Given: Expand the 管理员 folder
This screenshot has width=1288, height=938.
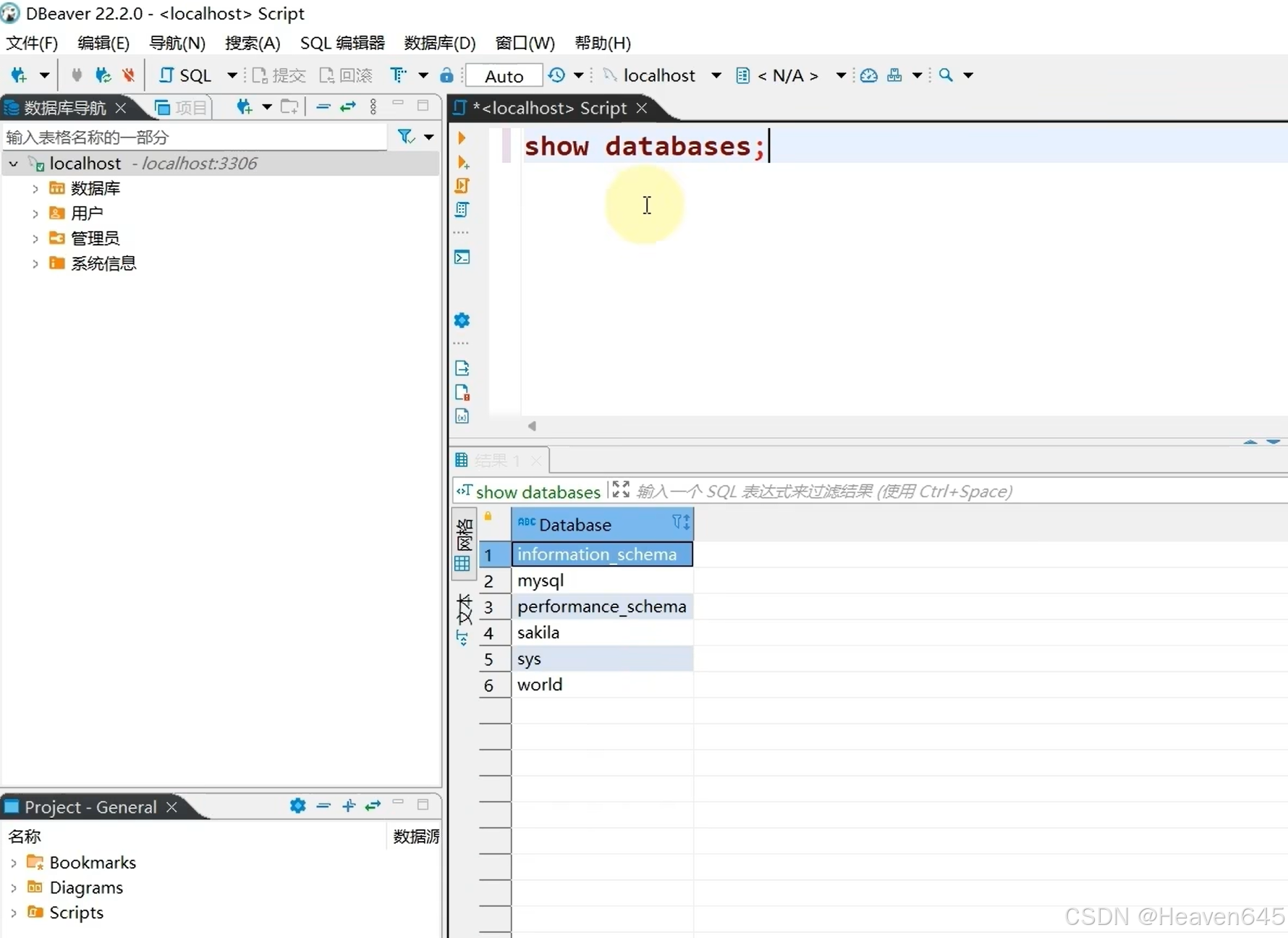Looking at the screenshot, I should click(35, 238).
